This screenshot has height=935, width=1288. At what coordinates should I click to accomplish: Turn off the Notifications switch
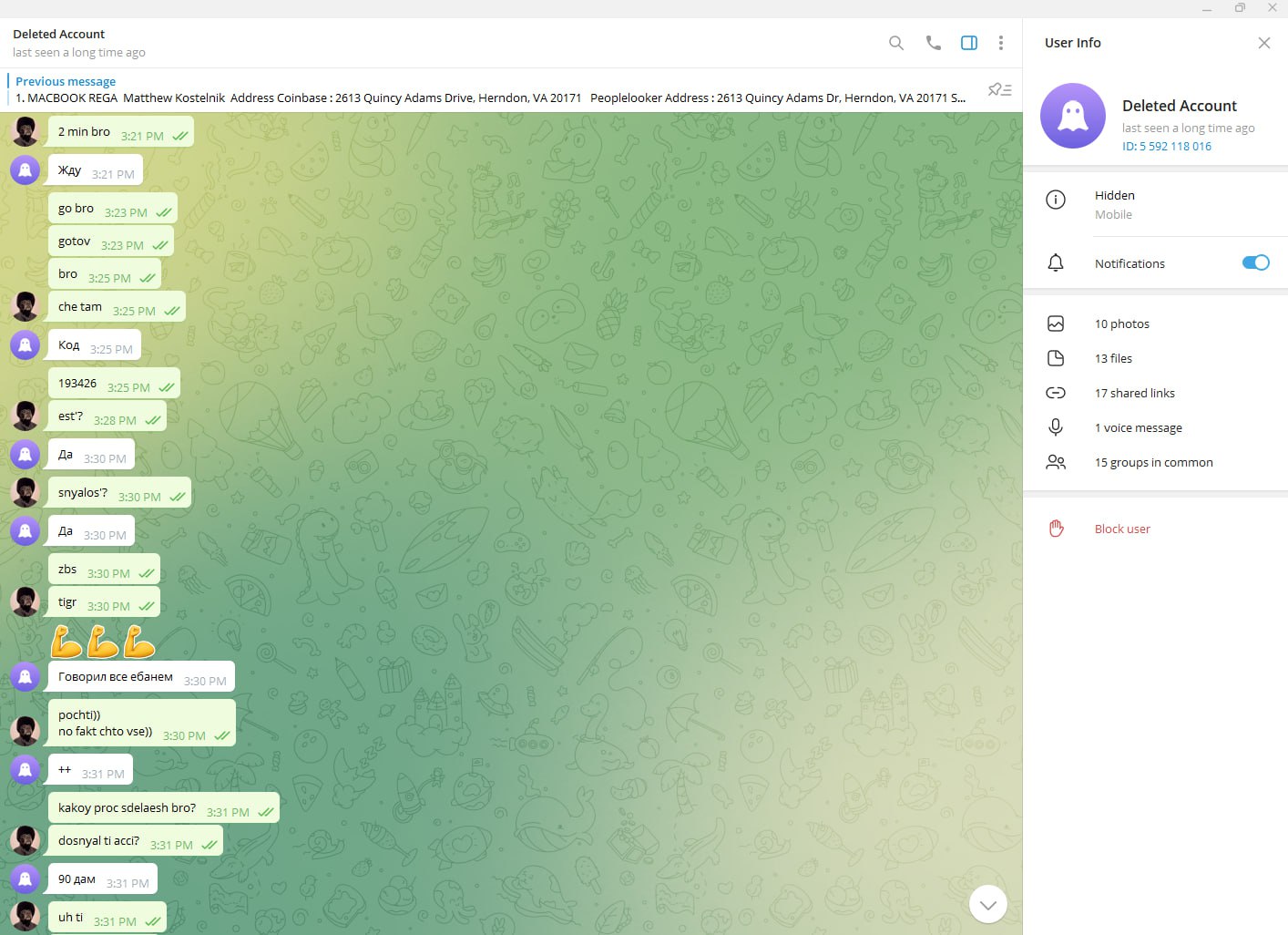pos(1255,262)
